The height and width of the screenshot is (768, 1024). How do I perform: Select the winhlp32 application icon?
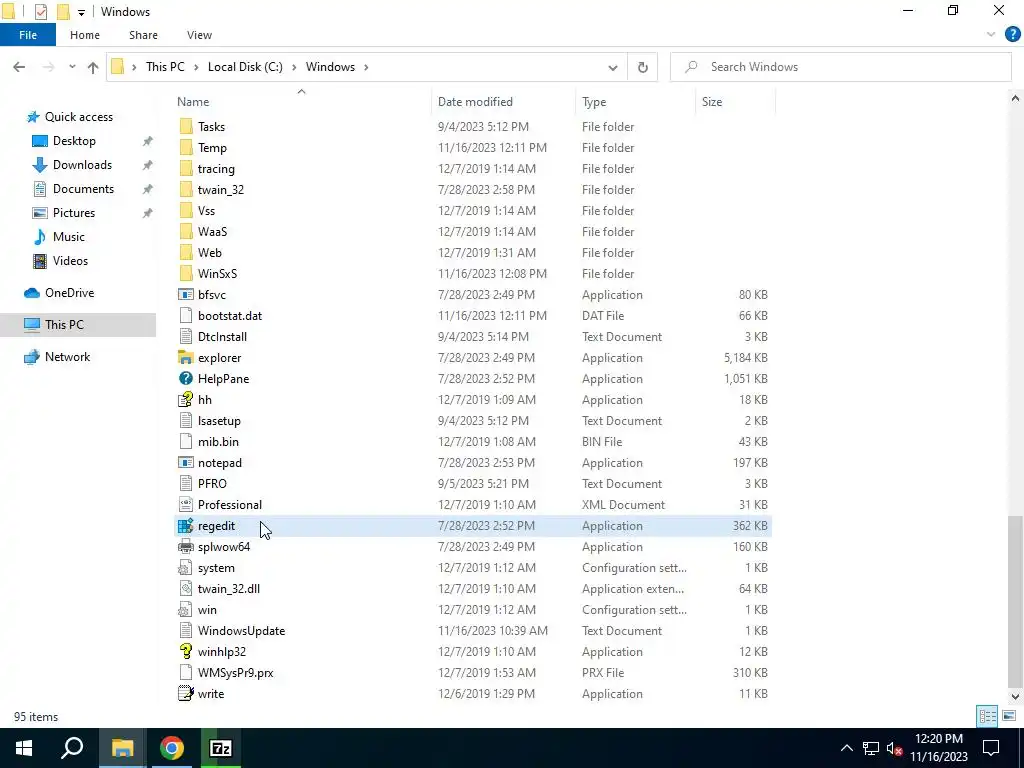coord(185,652)
